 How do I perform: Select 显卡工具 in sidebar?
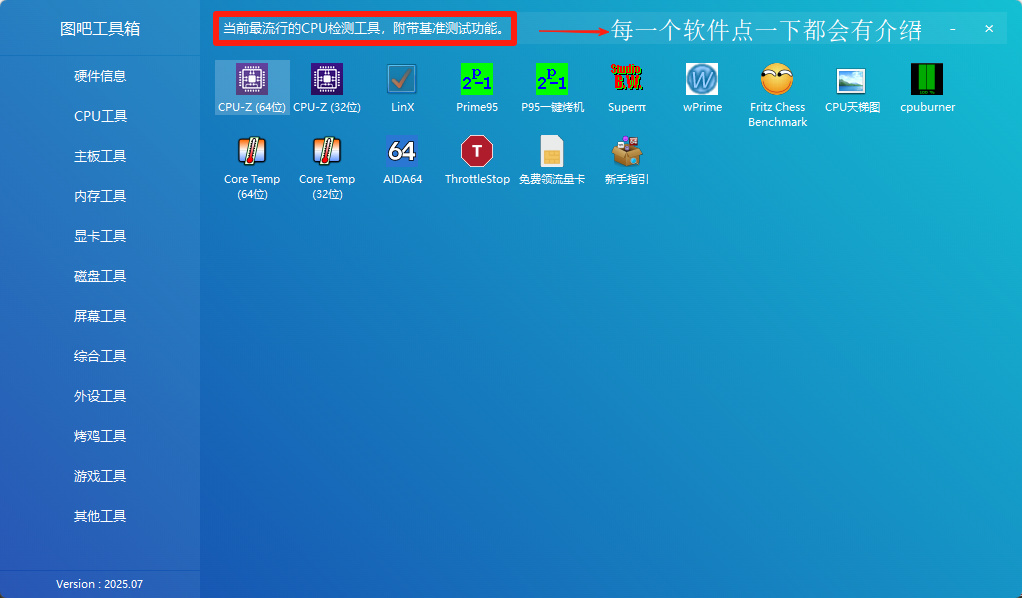(100, 236)
